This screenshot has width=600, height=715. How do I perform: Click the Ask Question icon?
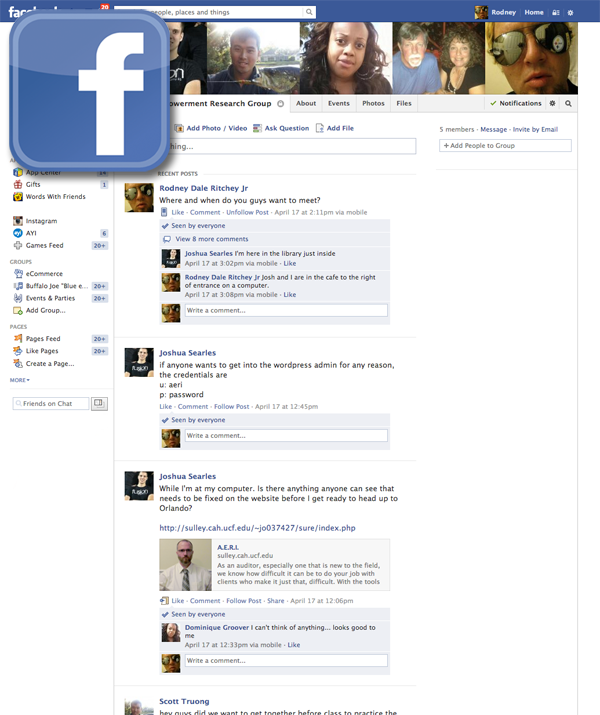pyautogui.click(x=258, y=129)
